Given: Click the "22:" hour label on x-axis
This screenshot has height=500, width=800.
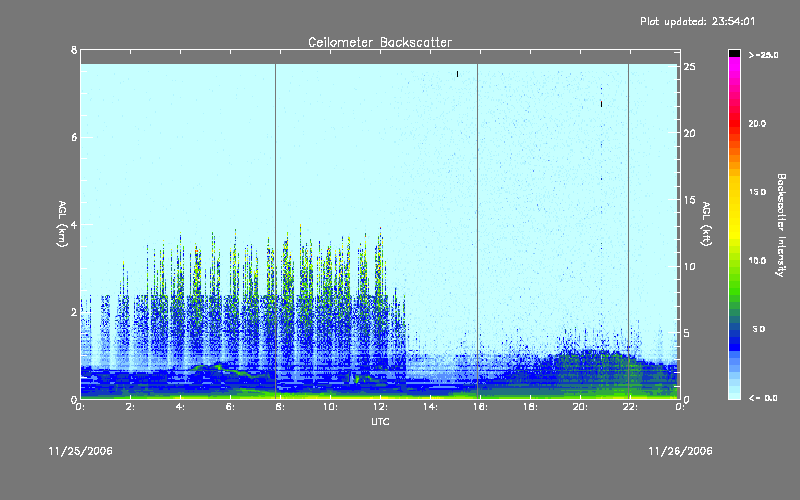Looking at the screenshot, I should click(630, 407).
